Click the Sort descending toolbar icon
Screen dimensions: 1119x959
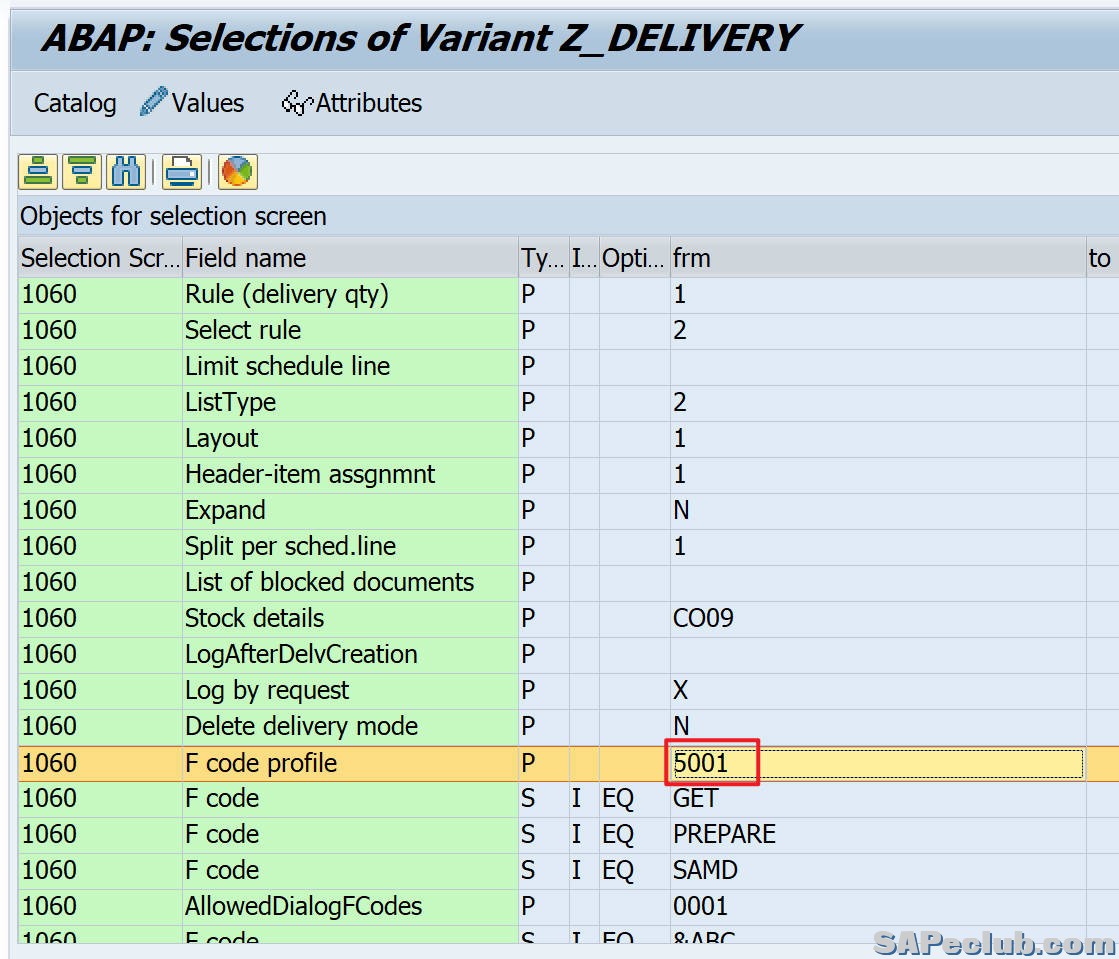click(x=81, y=171)
